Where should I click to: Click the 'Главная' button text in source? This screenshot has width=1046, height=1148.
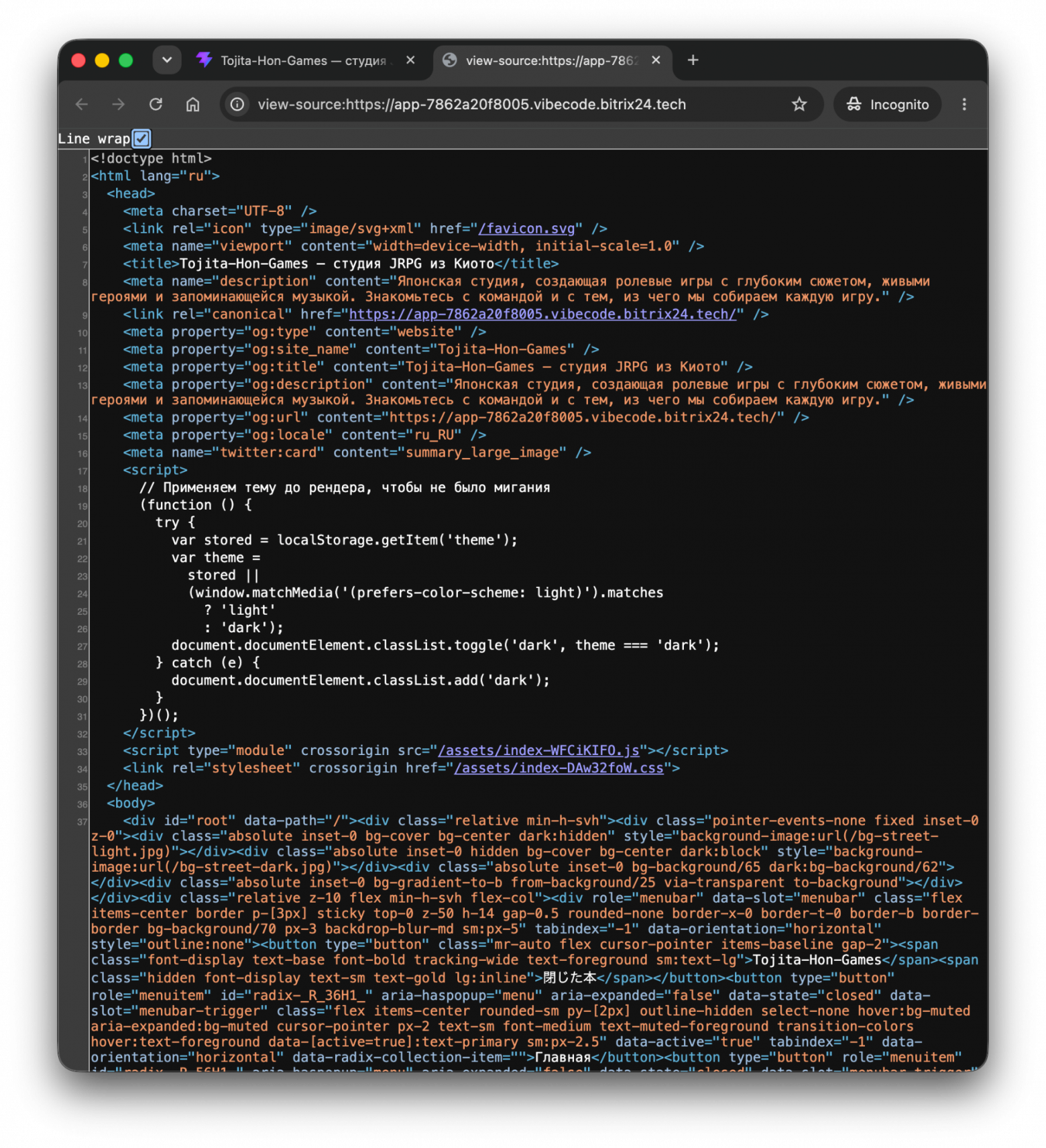pos(563,1057)
